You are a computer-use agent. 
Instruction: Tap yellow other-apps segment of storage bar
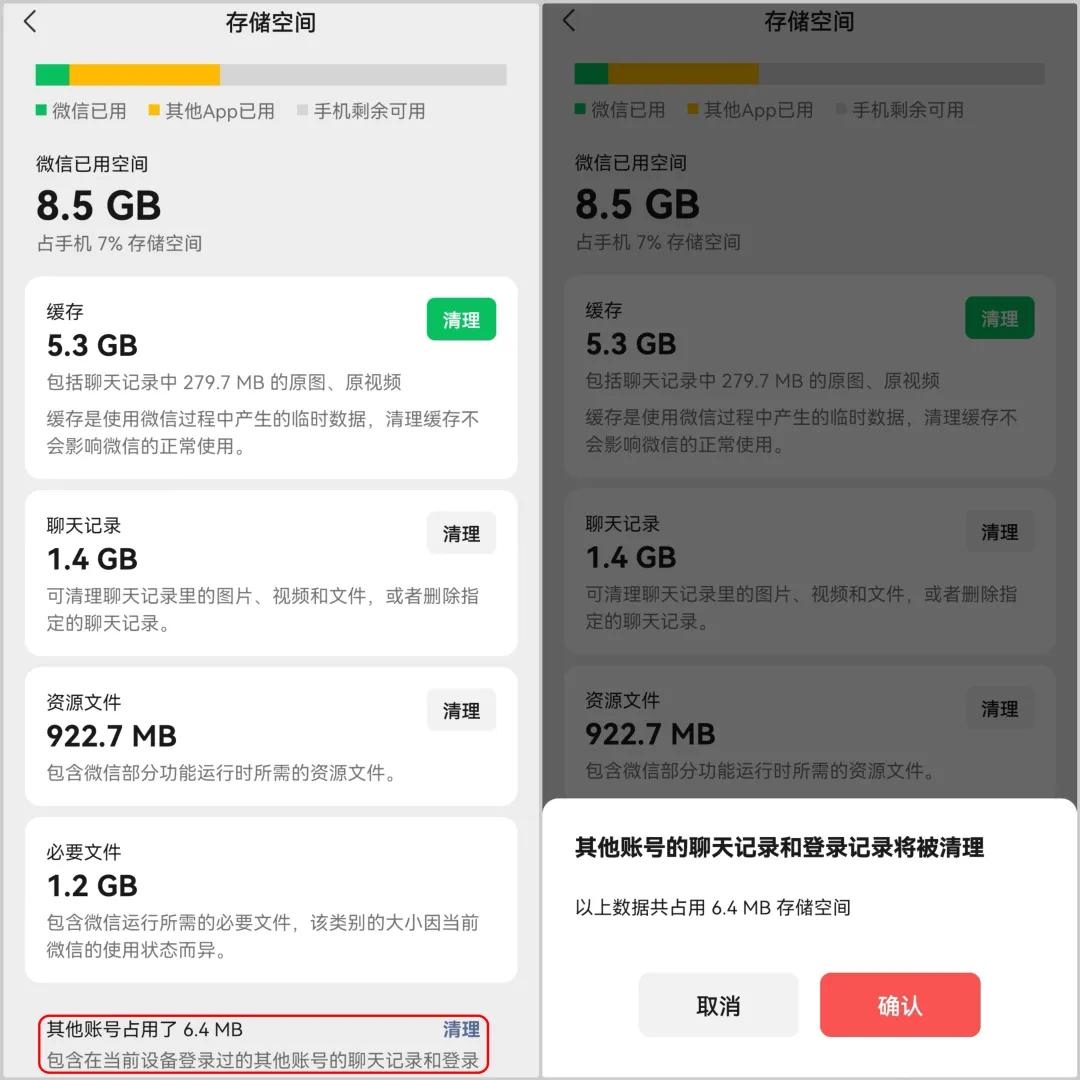point(145,74)
